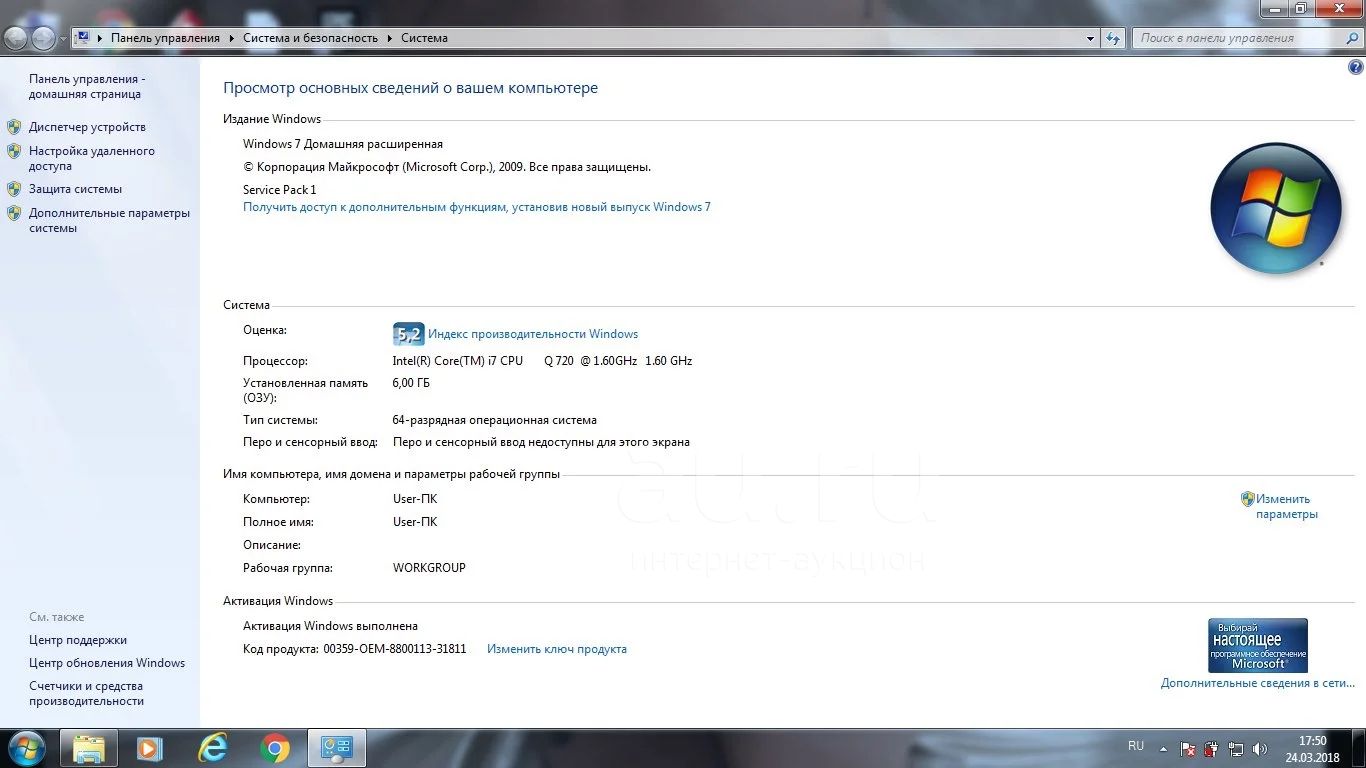Viewport: 1366px width, 768px height.
Task: Open the Windows 7 upgrade functions link
Action: click(x=476, y=207)
